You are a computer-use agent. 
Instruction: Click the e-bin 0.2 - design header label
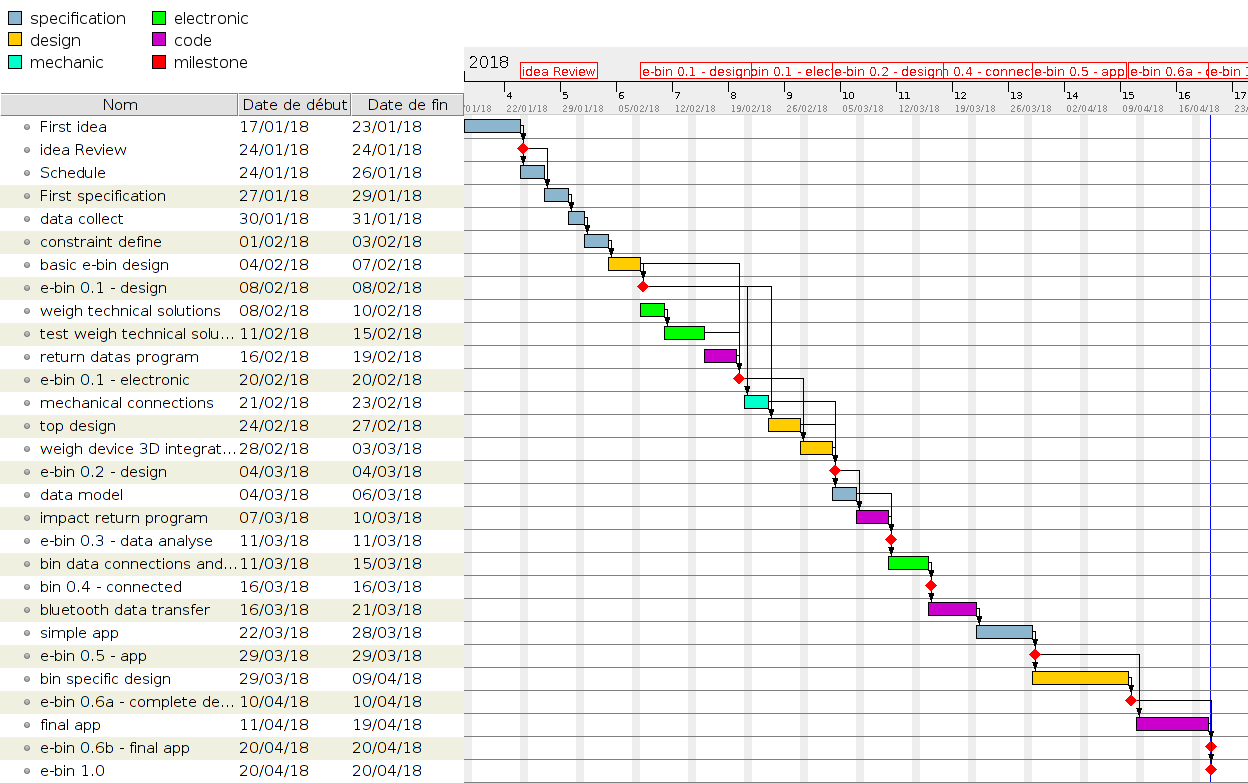[888, 71]
